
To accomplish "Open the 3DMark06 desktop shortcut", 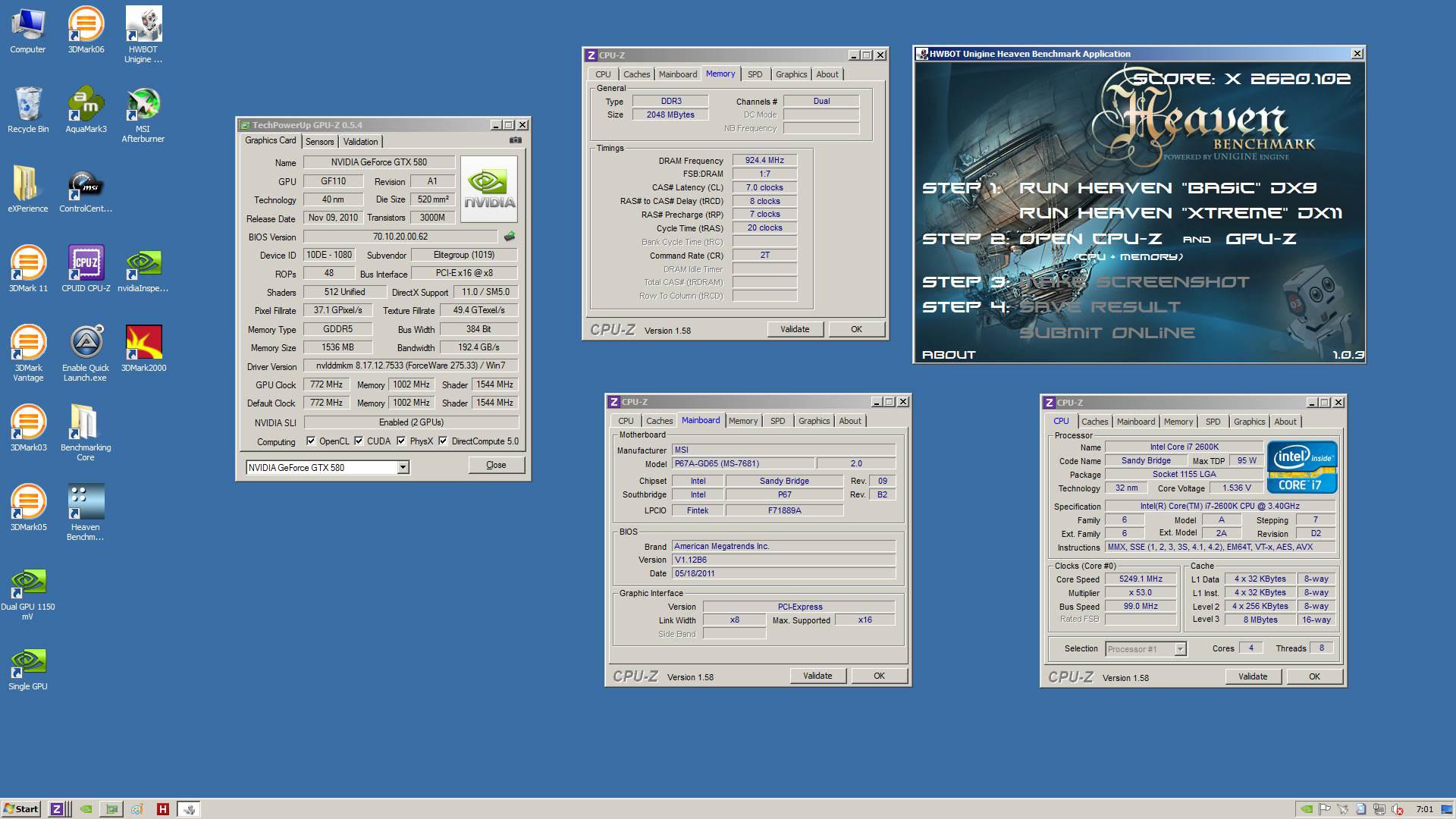I will point(86,30).
